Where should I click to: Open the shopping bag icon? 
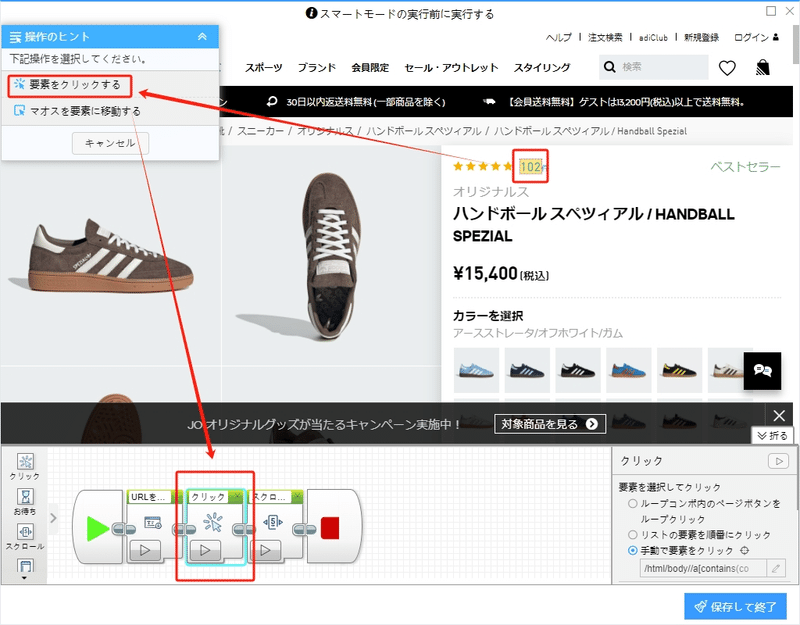[x=763, y=67]
